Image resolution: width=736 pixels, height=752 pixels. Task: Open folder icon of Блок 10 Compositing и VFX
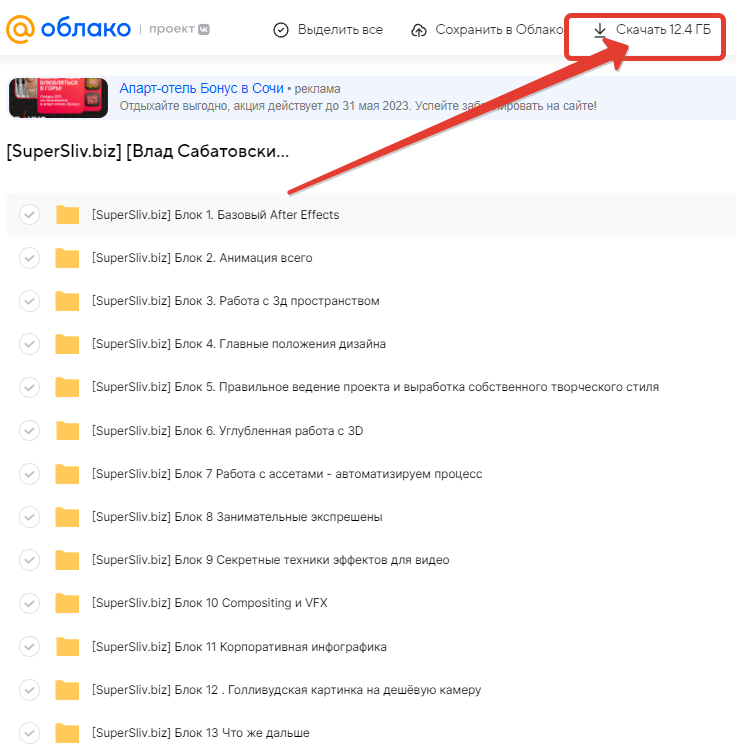coord(67,603)
